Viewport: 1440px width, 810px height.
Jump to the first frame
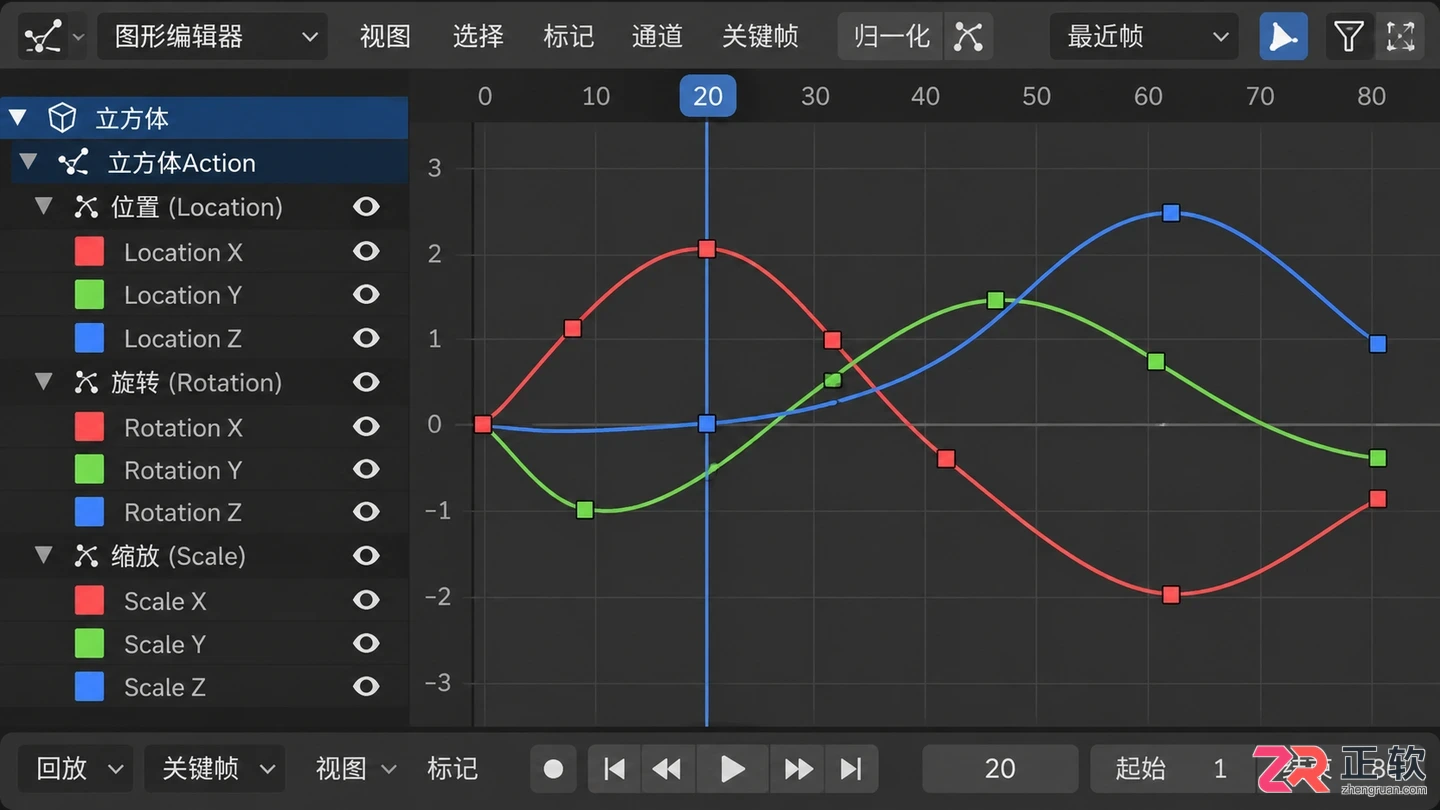click(x=614, y=768)
